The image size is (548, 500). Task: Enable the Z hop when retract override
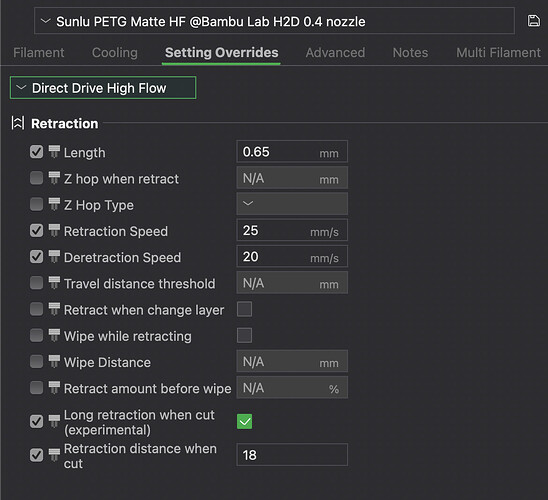tap(36, 178)
